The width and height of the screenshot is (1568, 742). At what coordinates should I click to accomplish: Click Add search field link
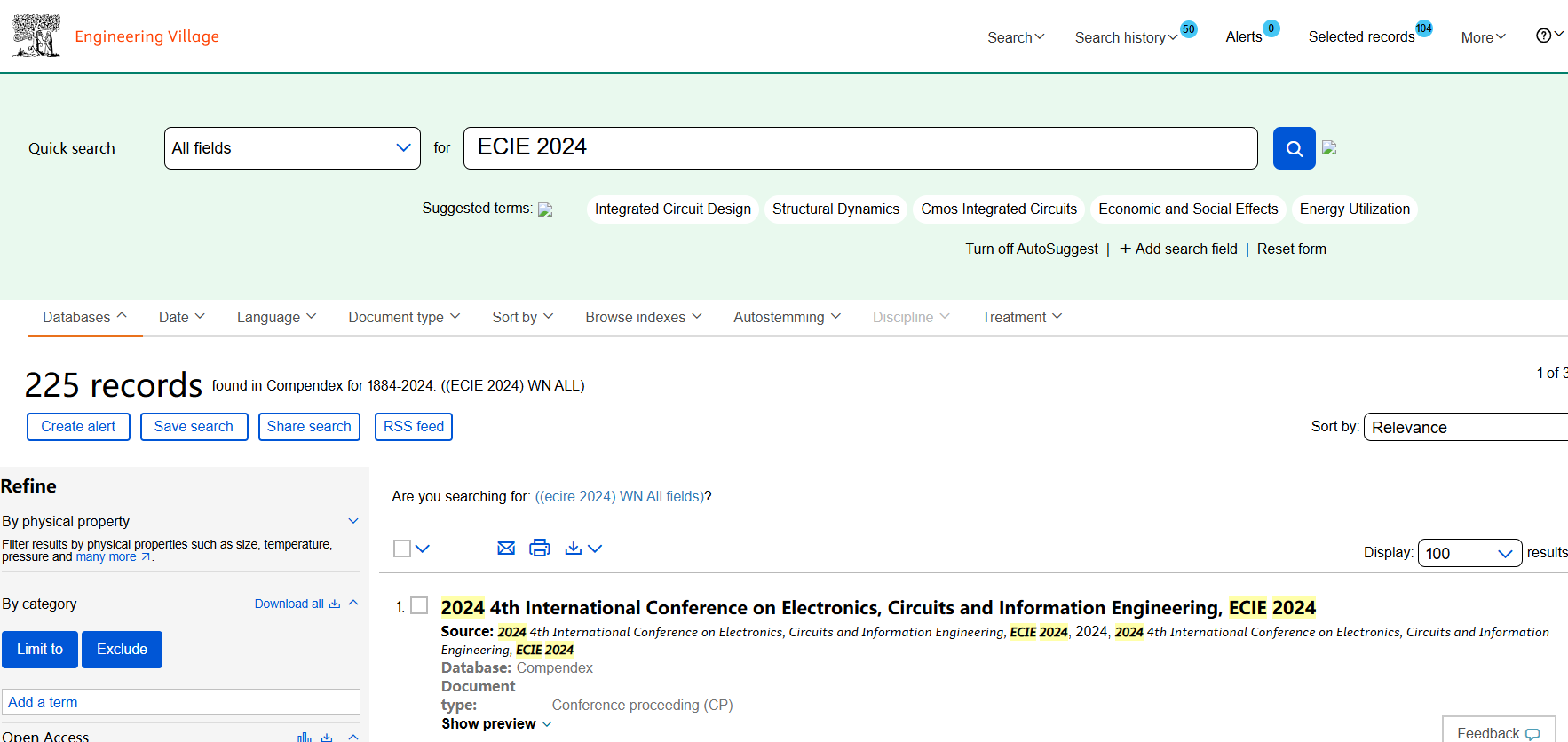coord(1178,249)
